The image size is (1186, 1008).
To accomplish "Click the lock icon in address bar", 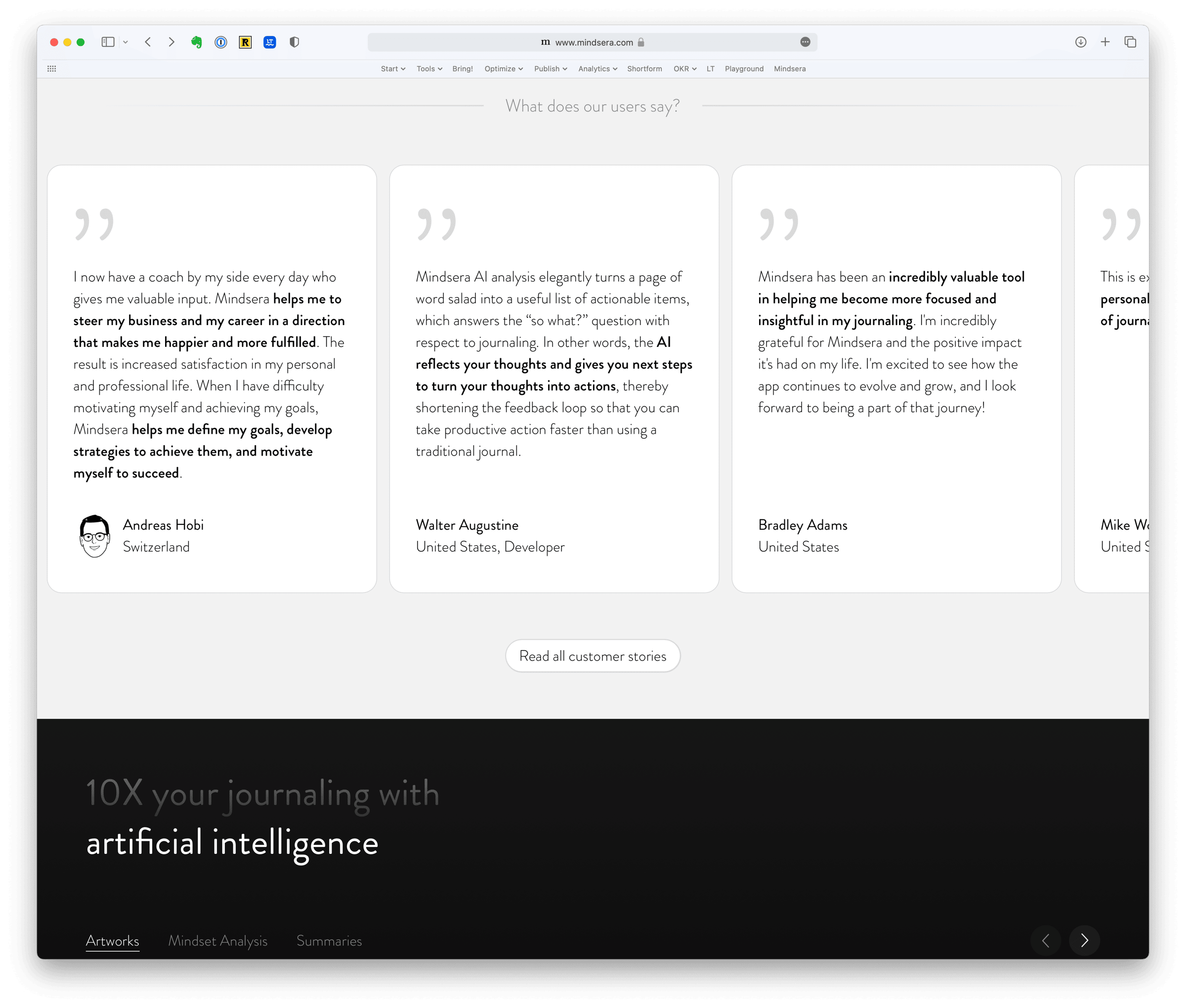I will pos(641,42).
